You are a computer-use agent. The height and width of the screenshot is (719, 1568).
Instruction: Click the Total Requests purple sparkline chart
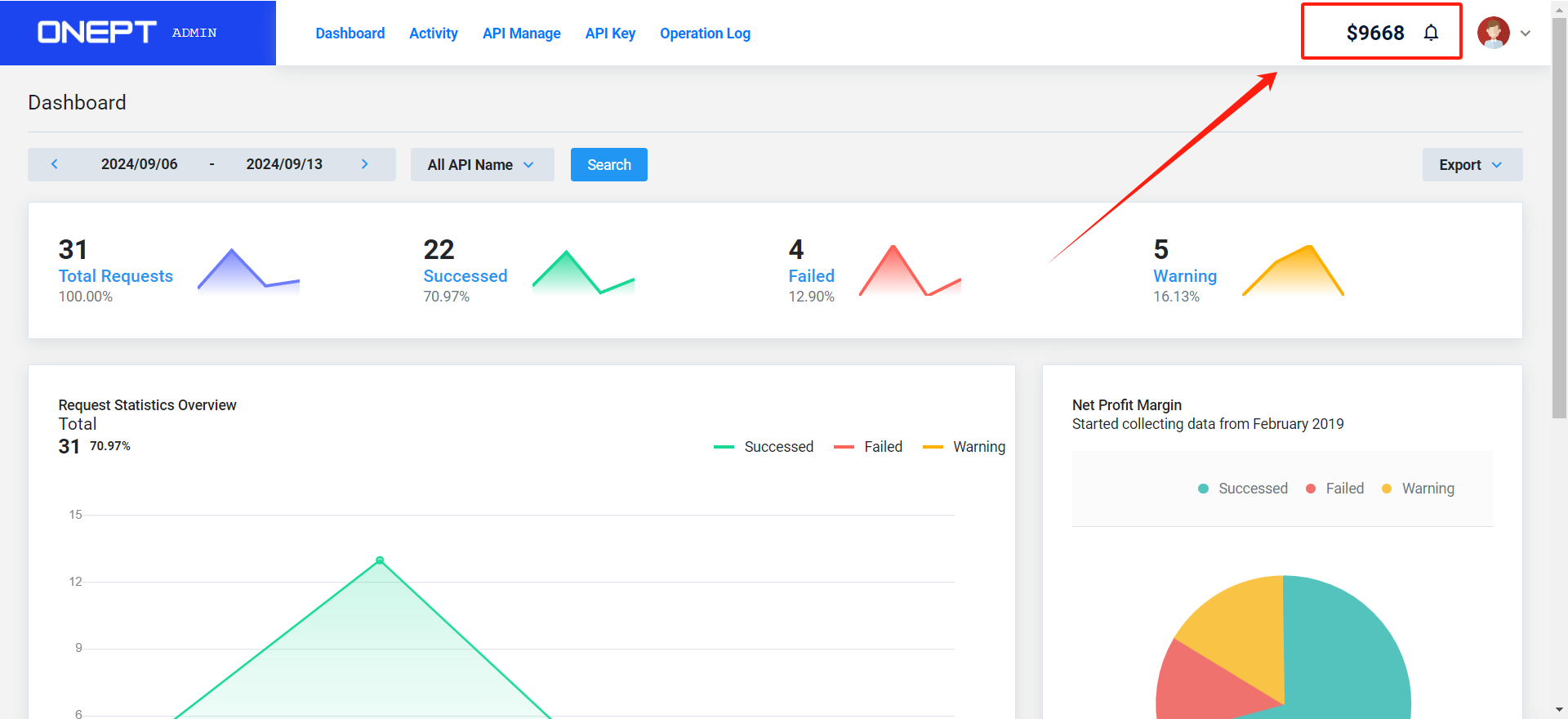pyautogui.click(x=248, y=271)
